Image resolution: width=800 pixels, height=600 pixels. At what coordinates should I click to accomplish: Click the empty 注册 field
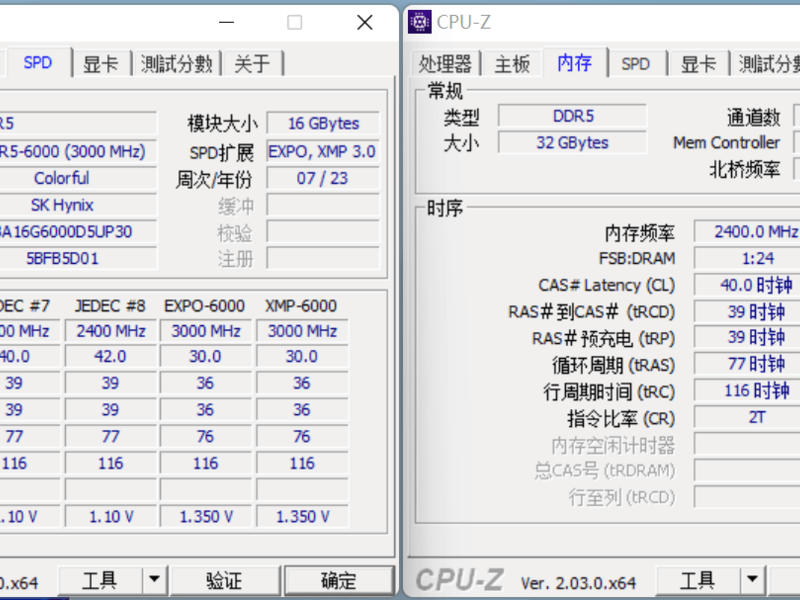tap(323, 259)
